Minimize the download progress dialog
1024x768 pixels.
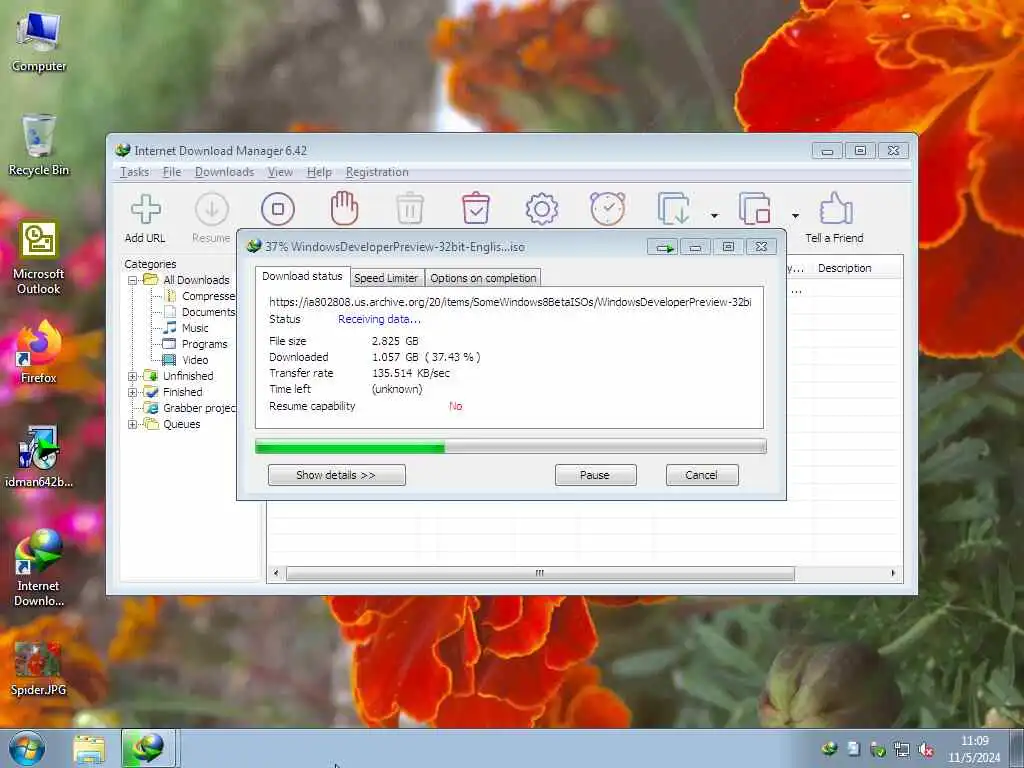click(x=696, y=247)
